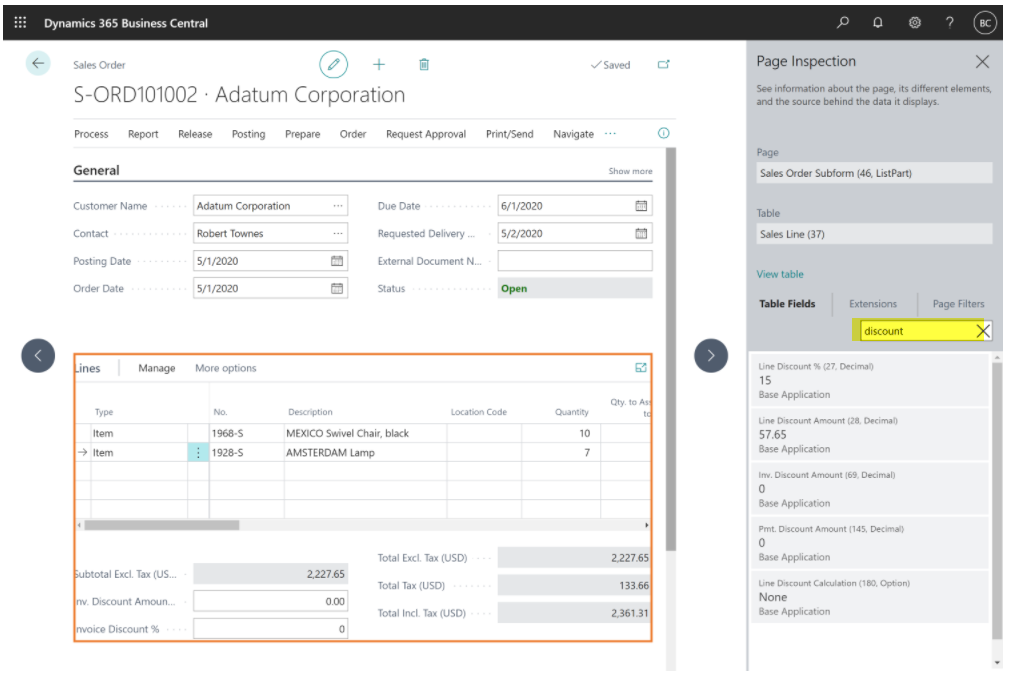Open the help question mark
The height and width of the screenshot is (673, 1022).
coord(950,23)
